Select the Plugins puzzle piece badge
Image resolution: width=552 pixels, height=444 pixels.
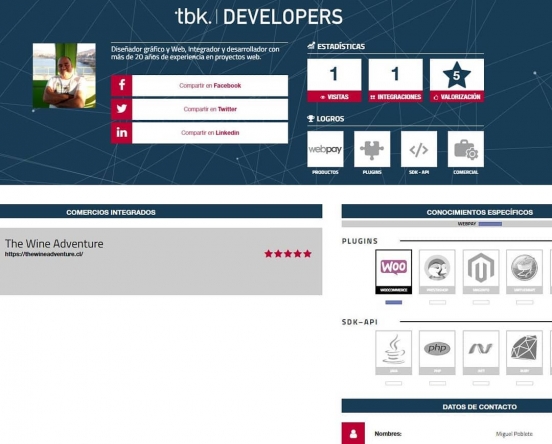(x=372, y=149)
